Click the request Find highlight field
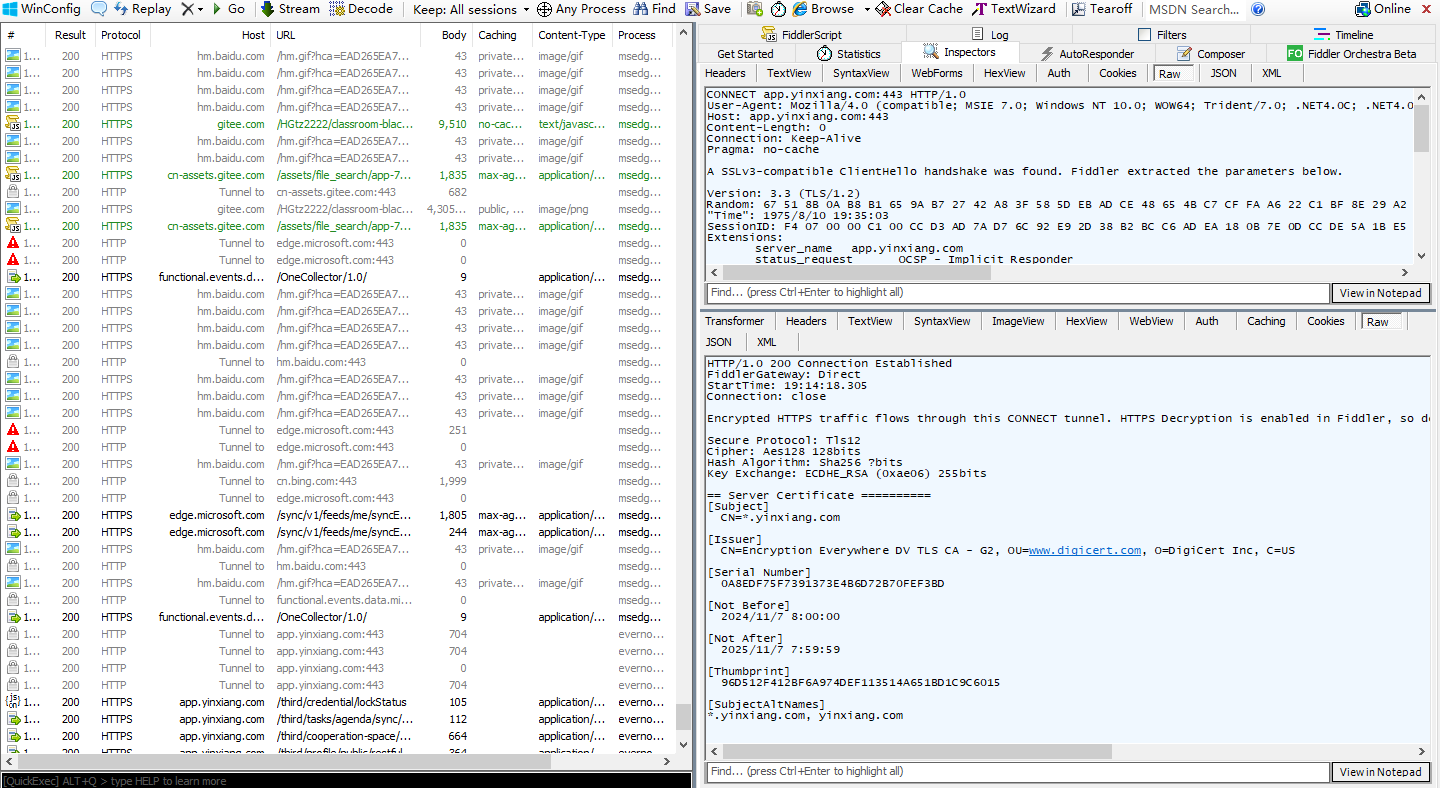1440x788 pixels. pos(1017,293)
